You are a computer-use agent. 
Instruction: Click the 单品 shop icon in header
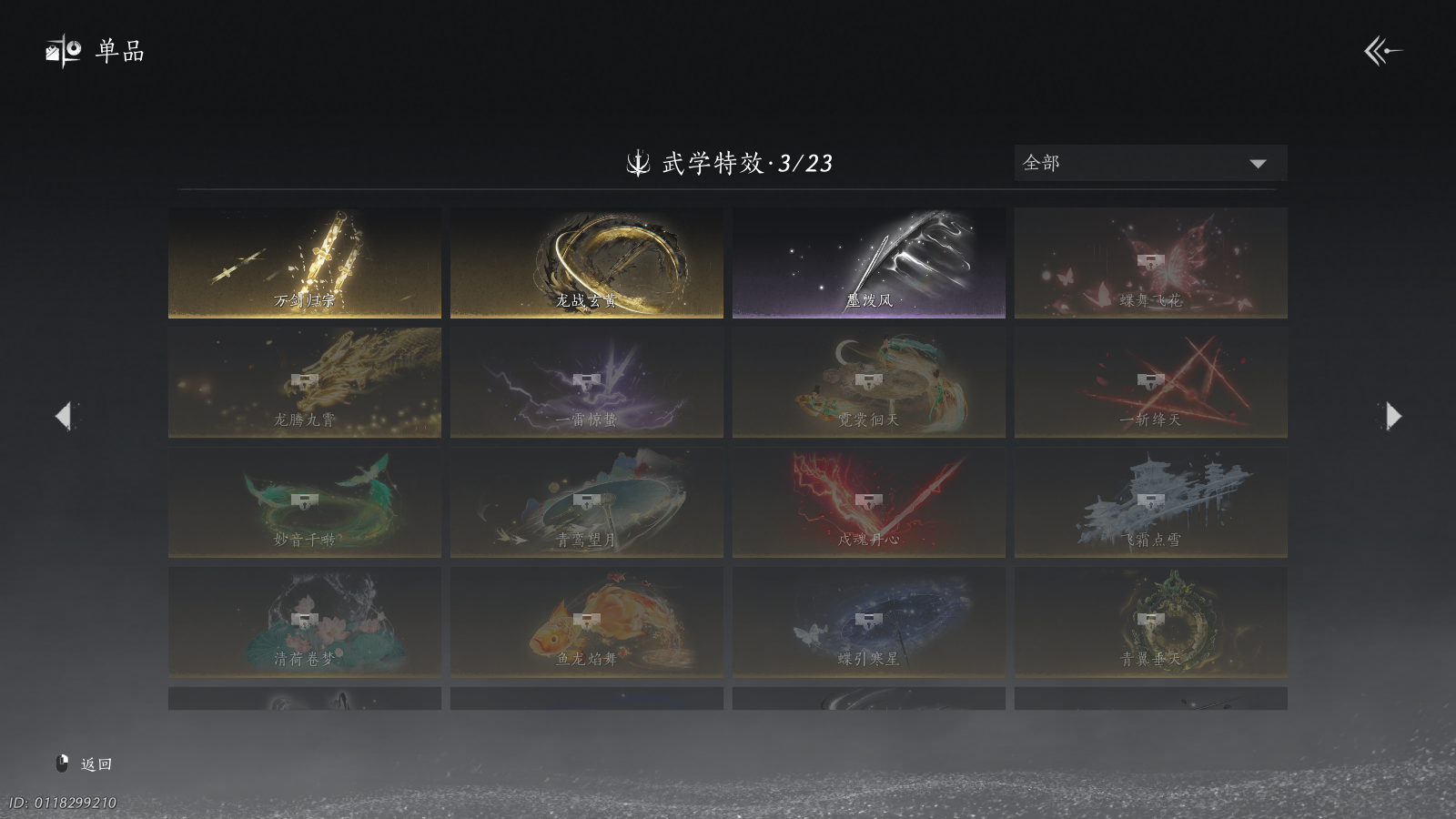tap(63, 51)
